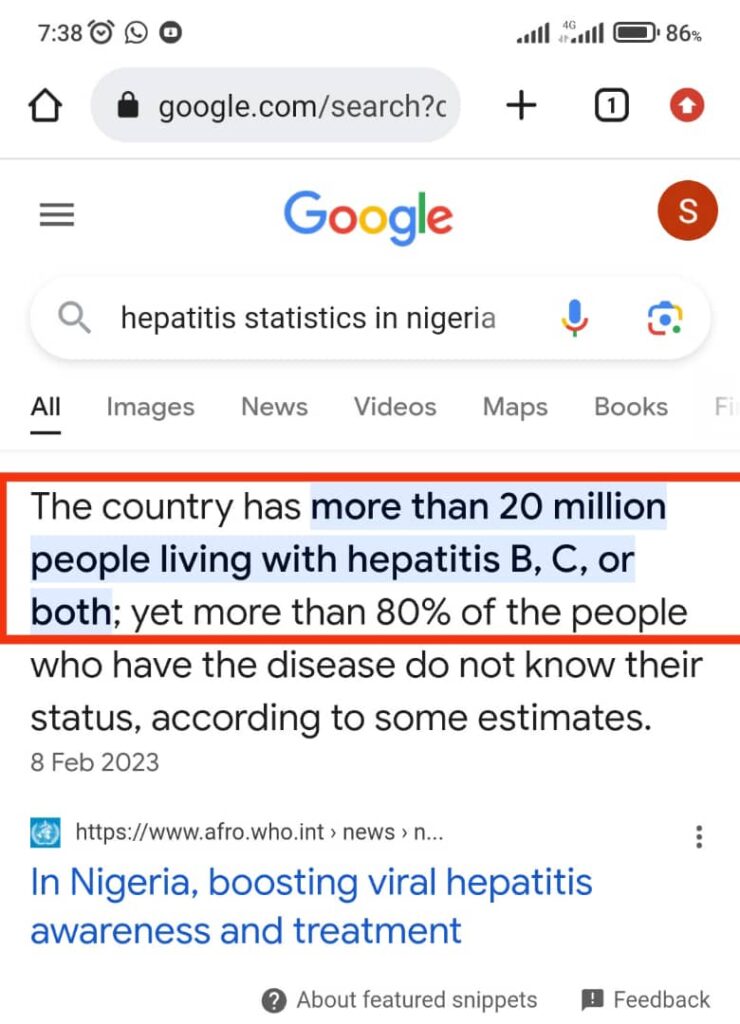Tap the search magnifier icon

tap(74, 319)
